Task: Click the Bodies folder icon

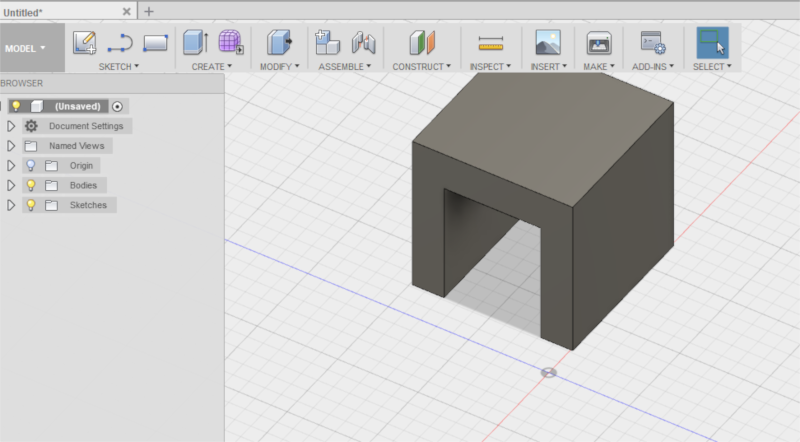Action: 51,185
